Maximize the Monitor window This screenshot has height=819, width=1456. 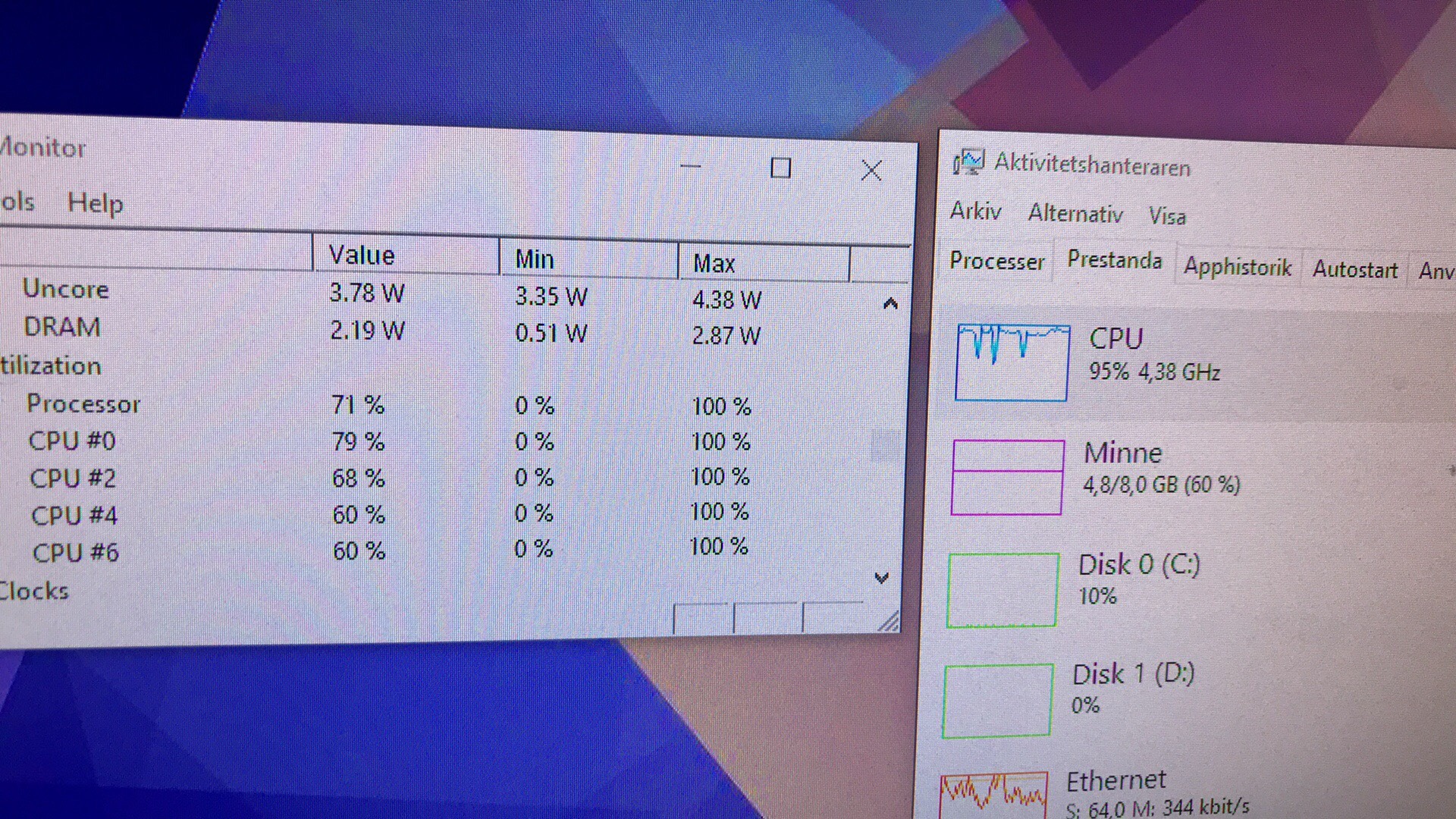pyautogui.click(x=780, y=168)
